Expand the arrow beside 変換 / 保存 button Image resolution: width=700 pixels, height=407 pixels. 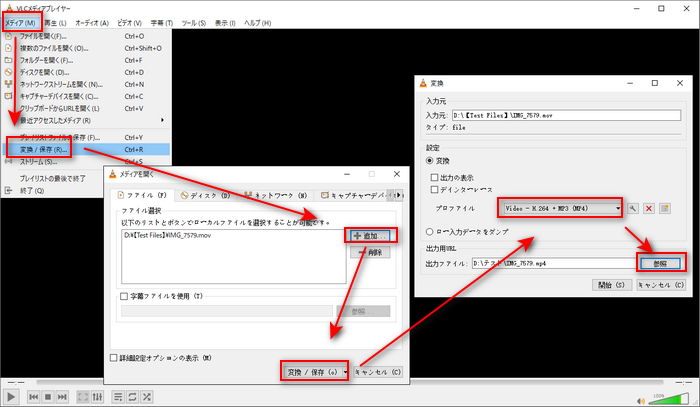pos(346,372)
